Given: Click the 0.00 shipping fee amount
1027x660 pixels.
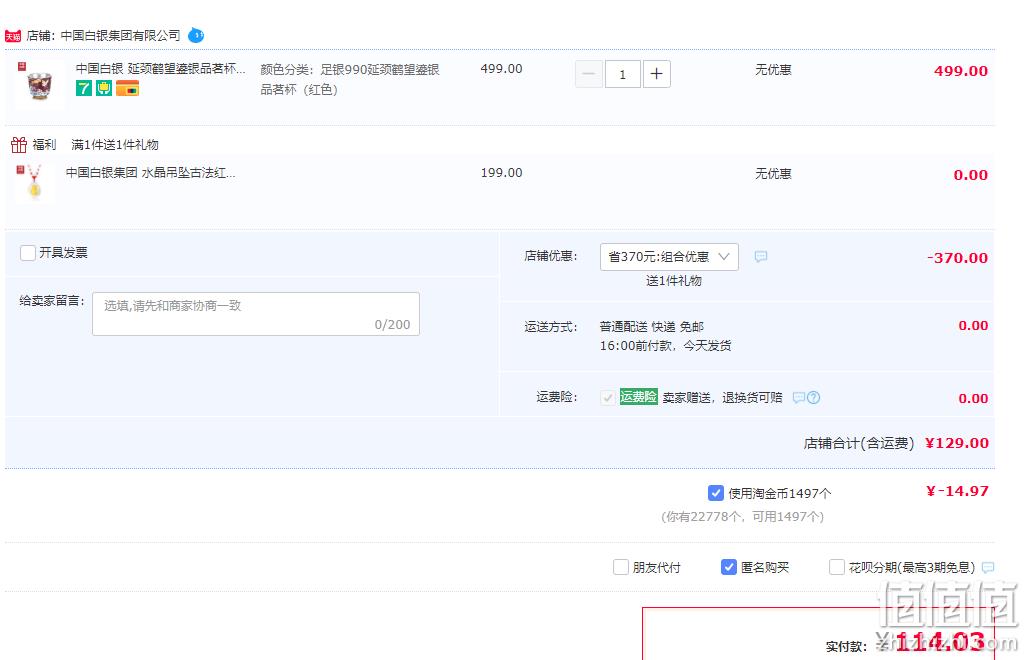Looking at the screenshot, I should click(973, 325).
